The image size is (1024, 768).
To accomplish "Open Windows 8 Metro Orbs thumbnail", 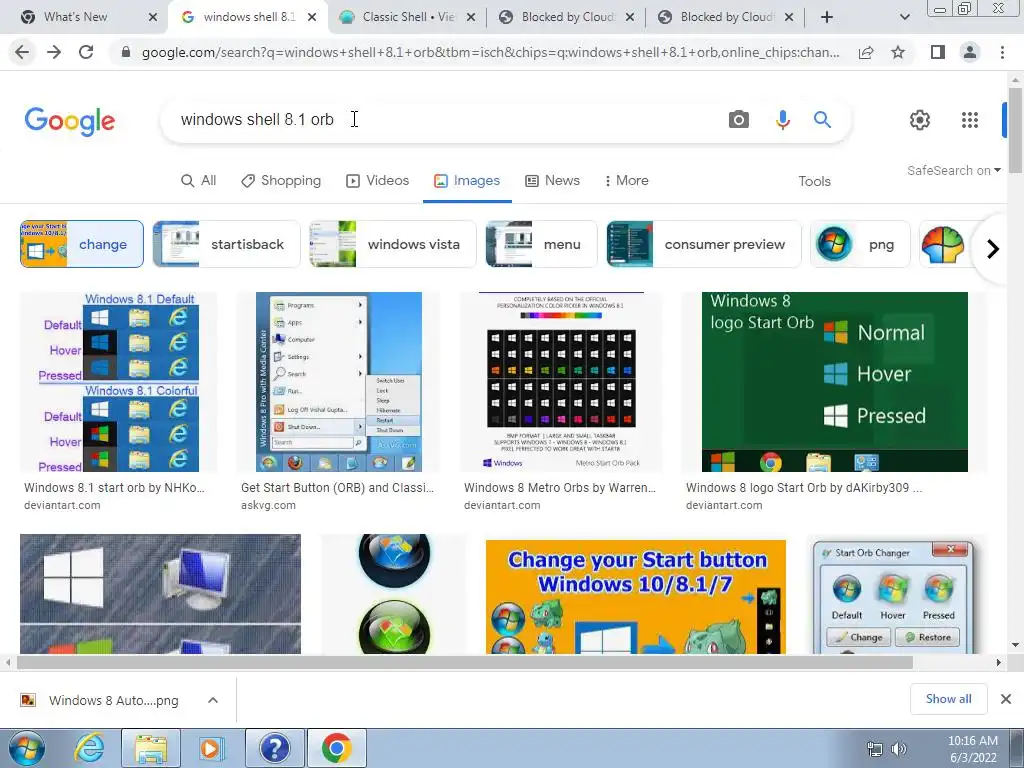I will click(x=561, y=382).
